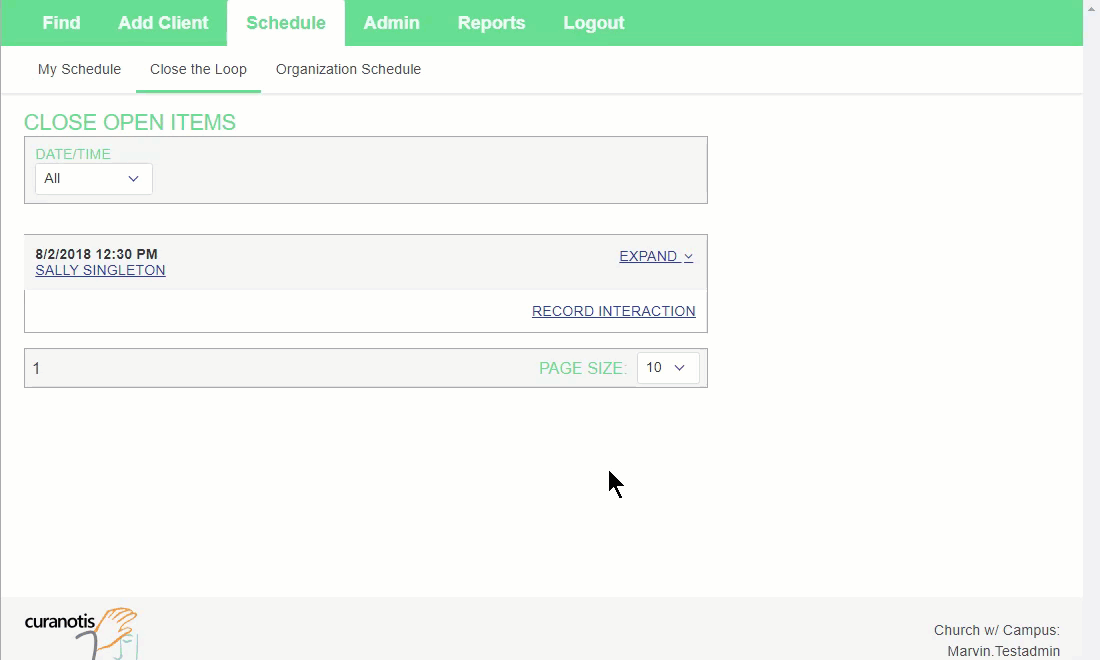Screen dimensions: 1100x660
Task: Select page number 1 in the pager
Action: coord(37,369)
